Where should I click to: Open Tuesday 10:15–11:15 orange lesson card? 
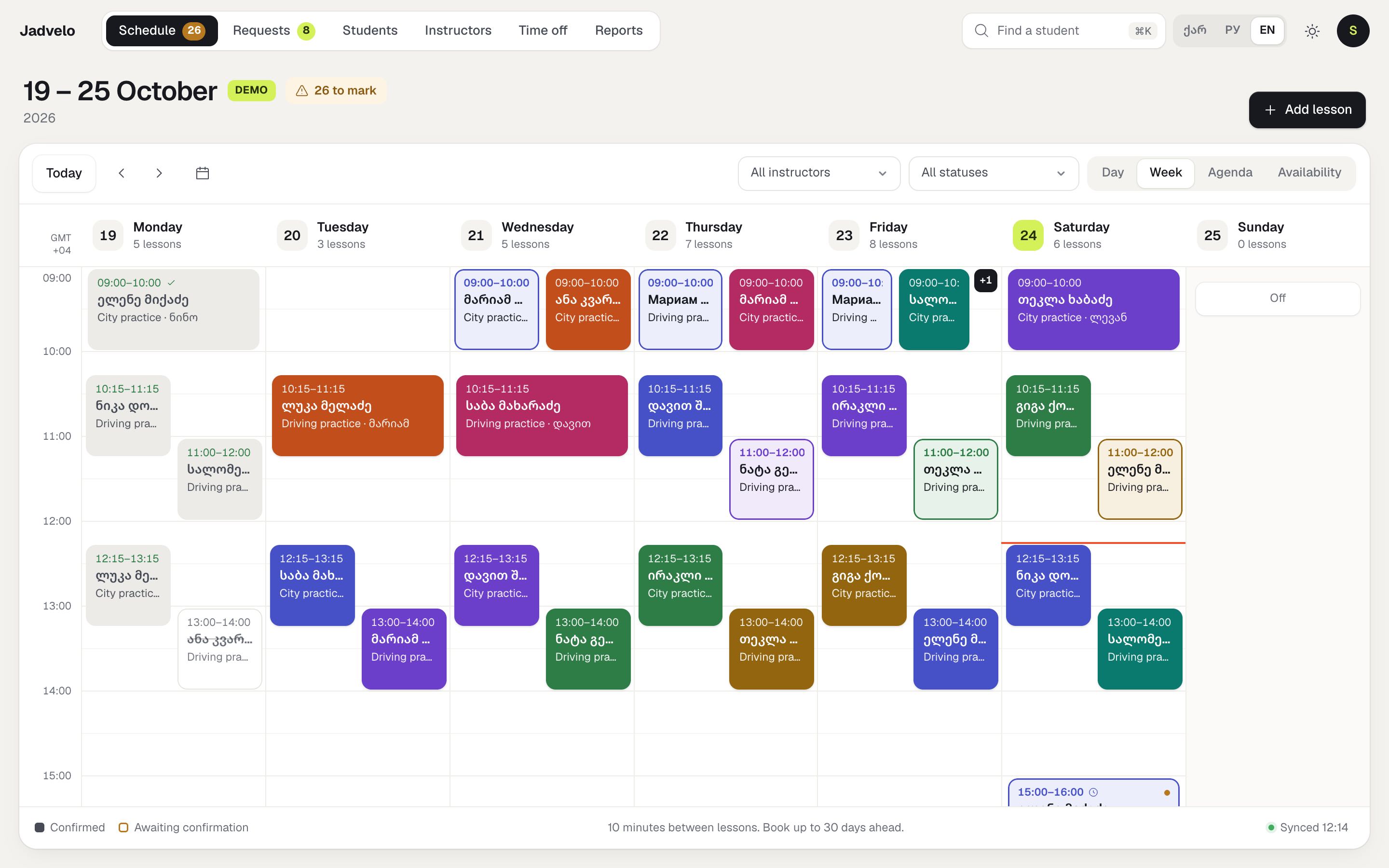[x=357, y=416]
